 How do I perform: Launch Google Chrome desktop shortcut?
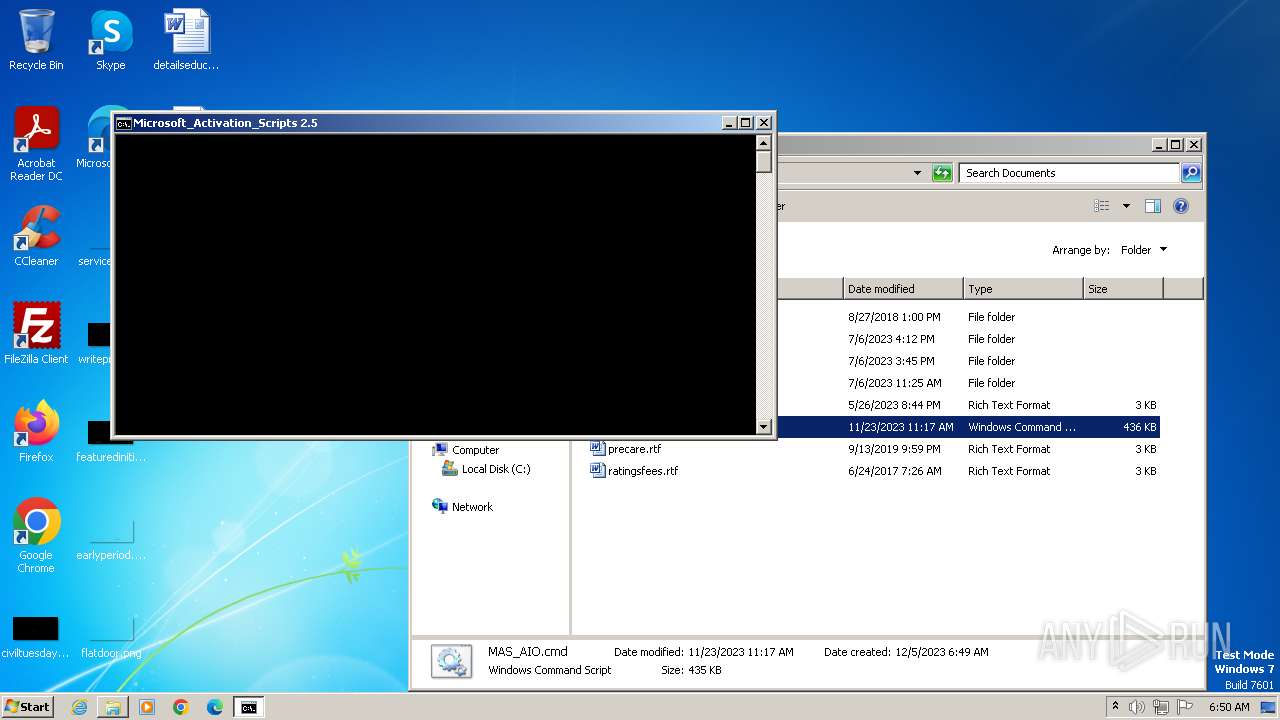click(36, 536)
